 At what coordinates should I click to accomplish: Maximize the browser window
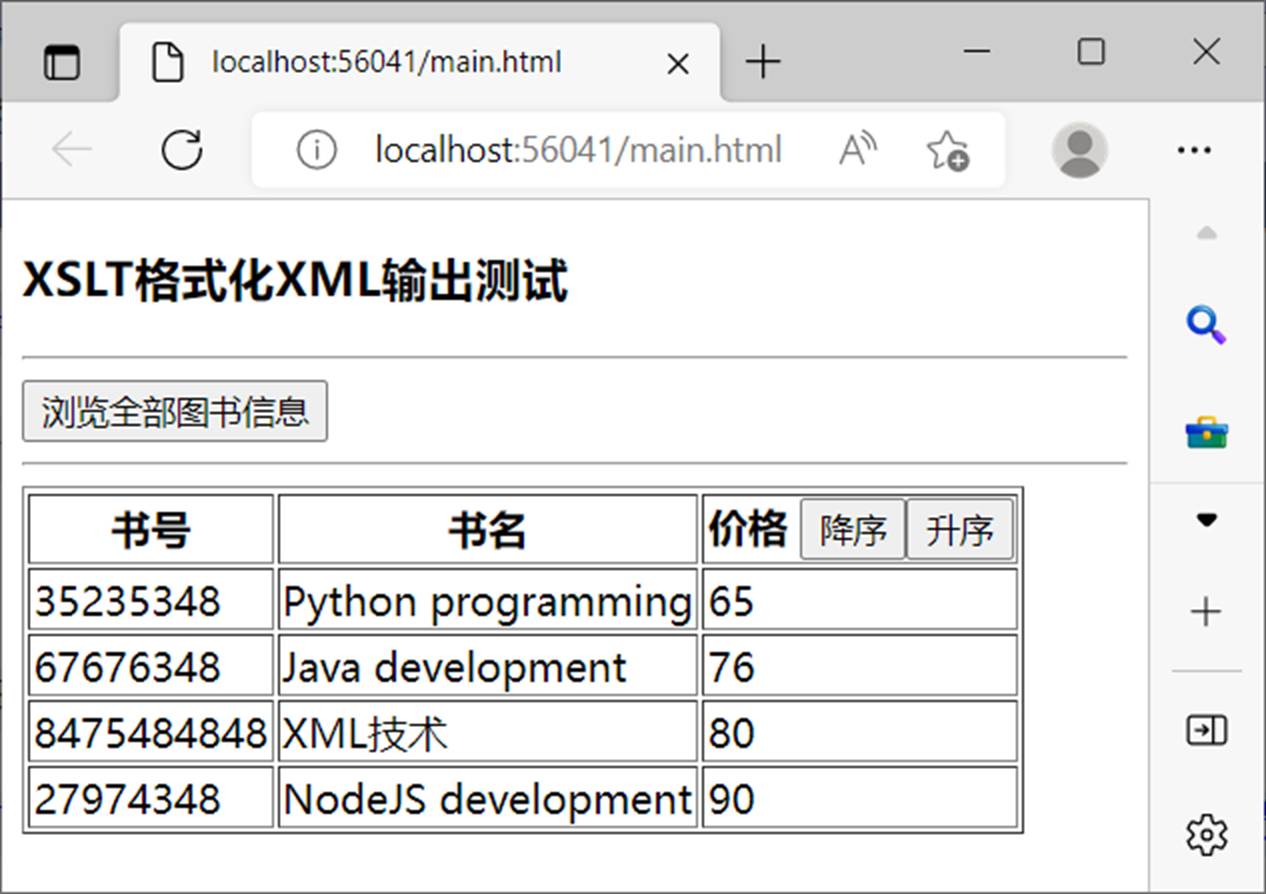pos(1091,51)
